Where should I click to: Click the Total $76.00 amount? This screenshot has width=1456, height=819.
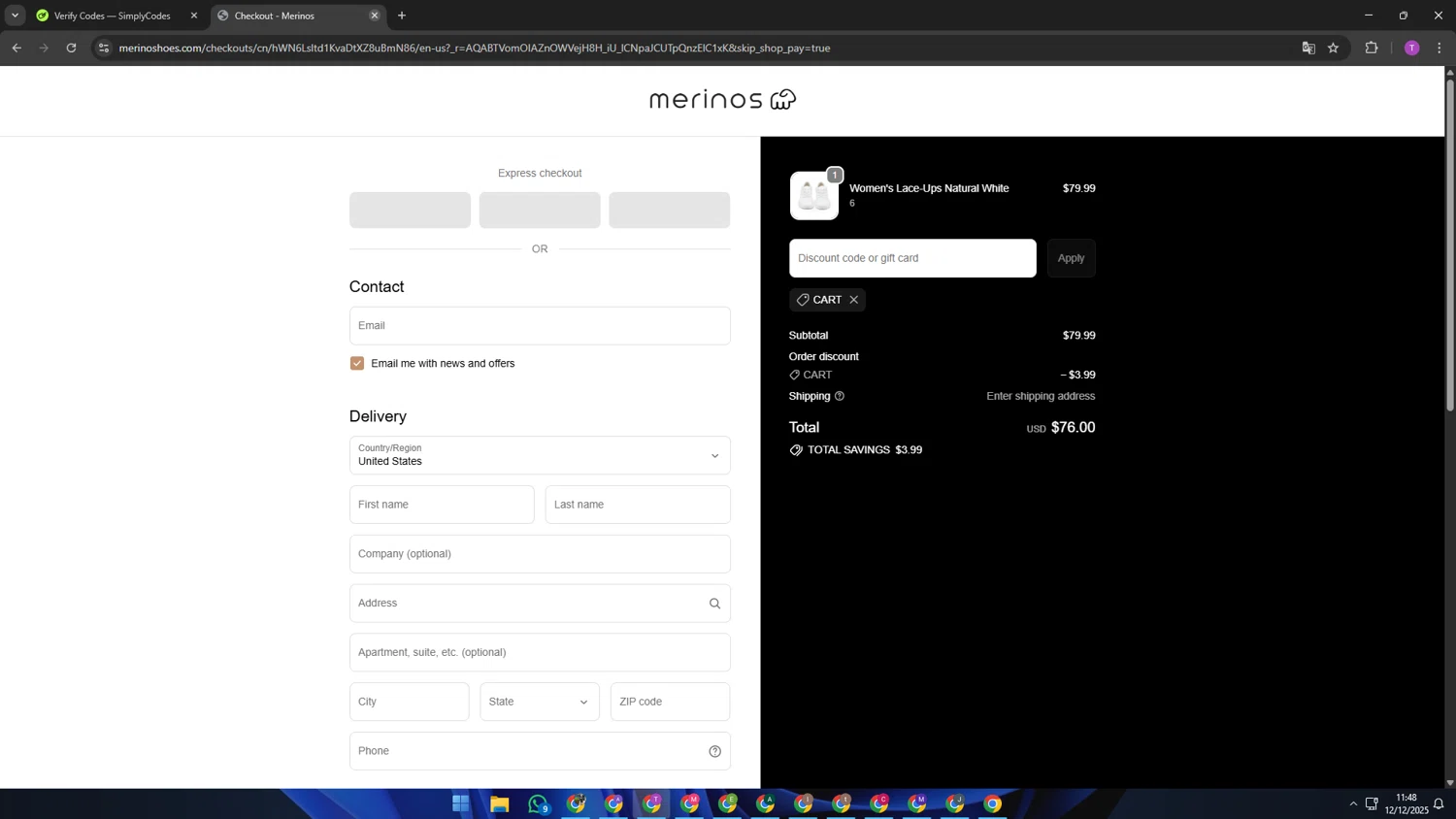1073,427
